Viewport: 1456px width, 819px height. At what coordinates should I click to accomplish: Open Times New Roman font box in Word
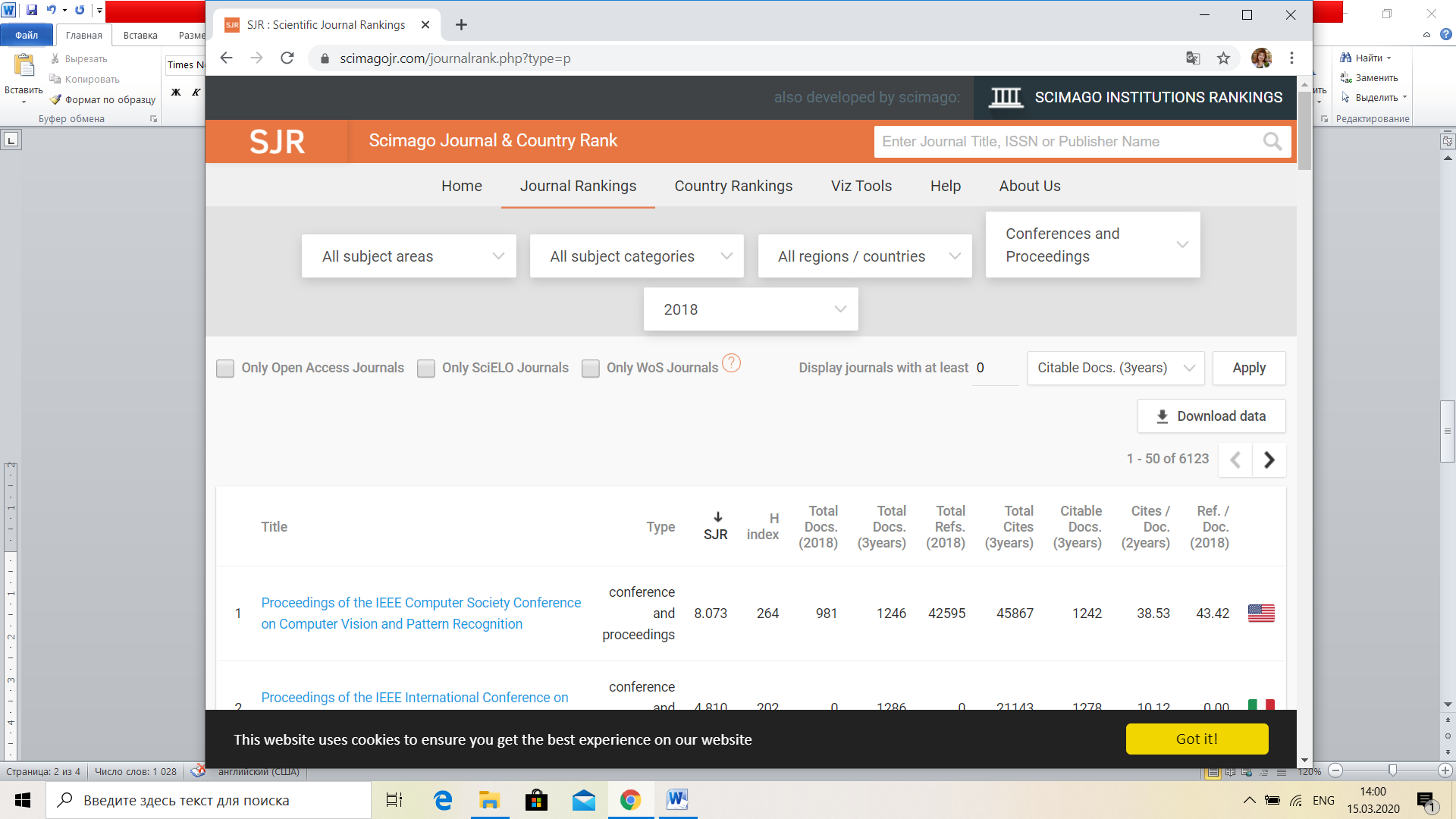[x=186, y=65]
